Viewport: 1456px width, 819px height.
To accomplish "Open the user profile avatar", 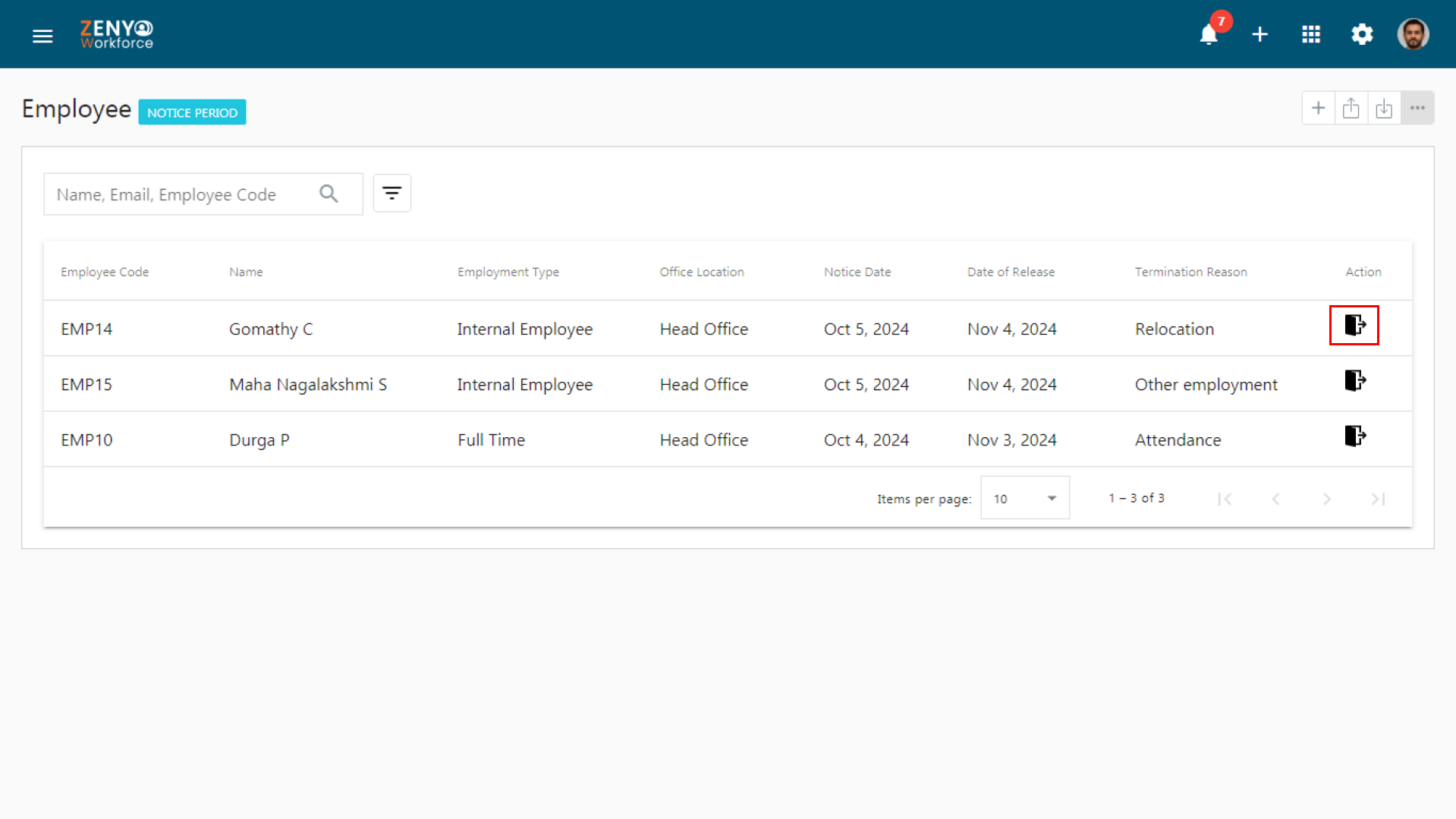I will [1413, 34].
